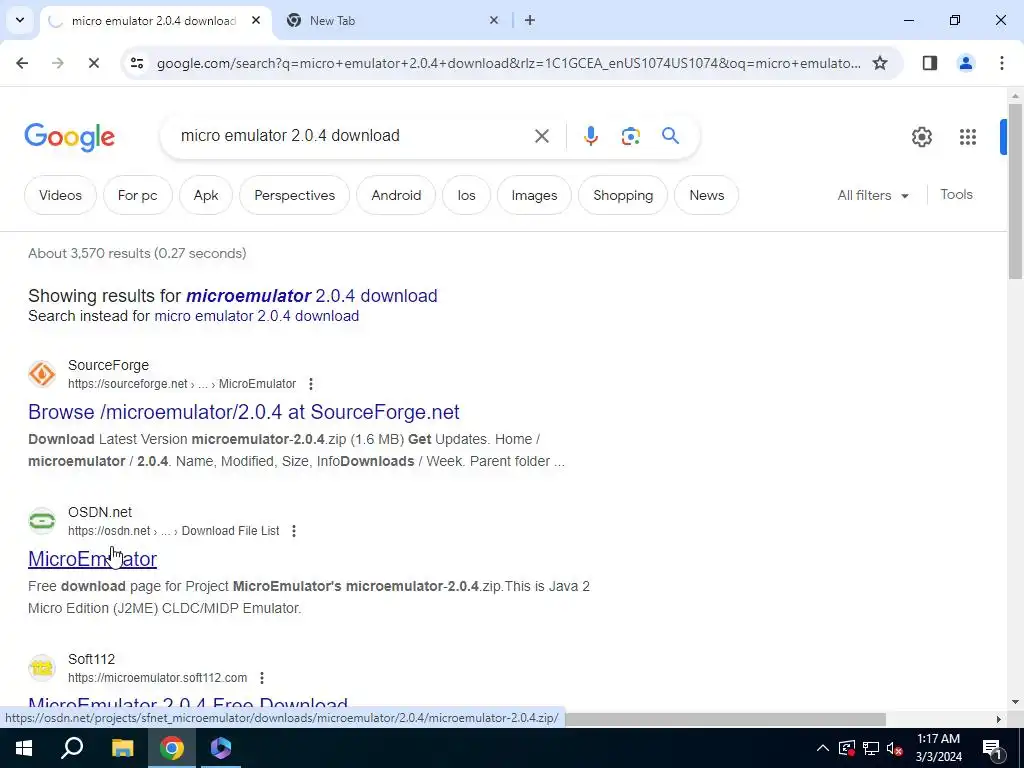Show hidden system tray icons
The height and width of the screenshot is (768, 1024).
tap(823, 748)
